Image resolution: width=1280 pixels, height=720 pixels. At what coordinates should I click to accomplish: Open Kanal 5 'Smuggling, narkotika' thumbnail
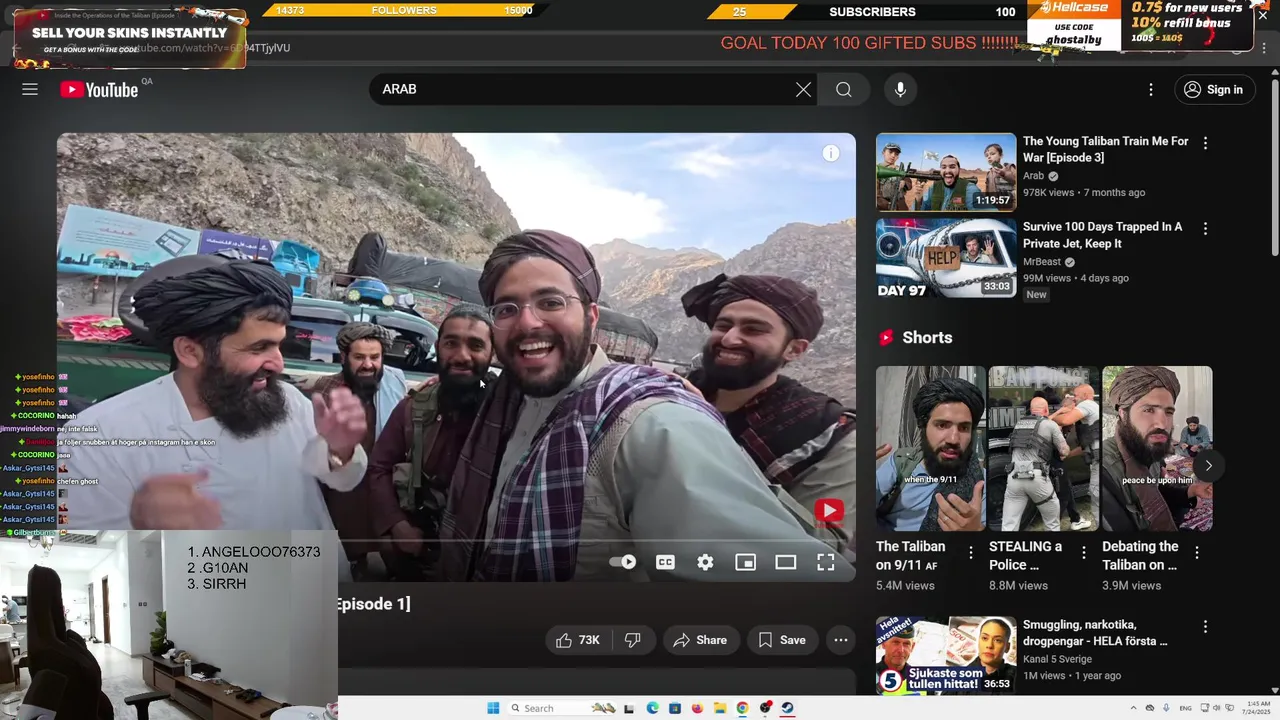point(946,655)
